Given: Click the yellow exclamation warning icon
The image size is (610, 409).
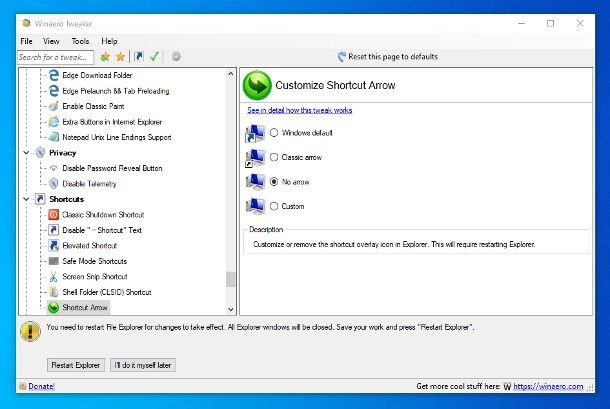Looking at the screenshot, I should (x=30, y=332).
